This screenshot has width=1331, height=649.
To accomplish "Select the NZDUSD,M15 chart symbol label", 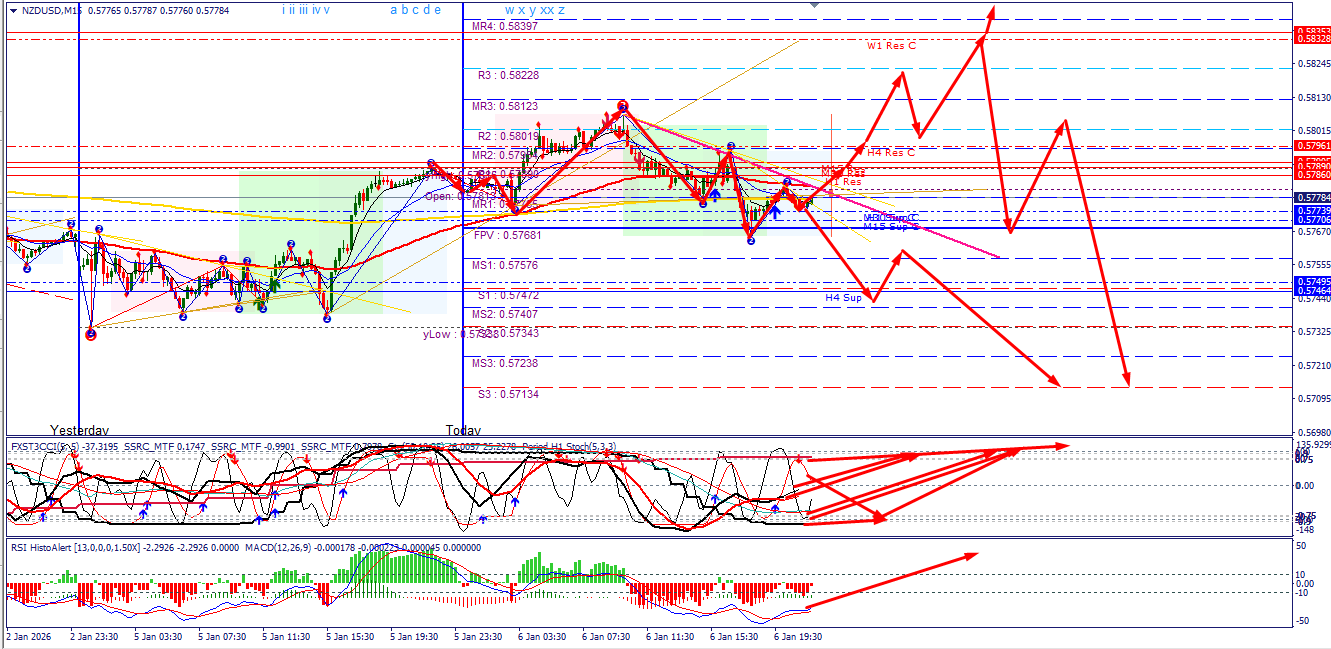I will pyautogui.click(x=50, y=10).
